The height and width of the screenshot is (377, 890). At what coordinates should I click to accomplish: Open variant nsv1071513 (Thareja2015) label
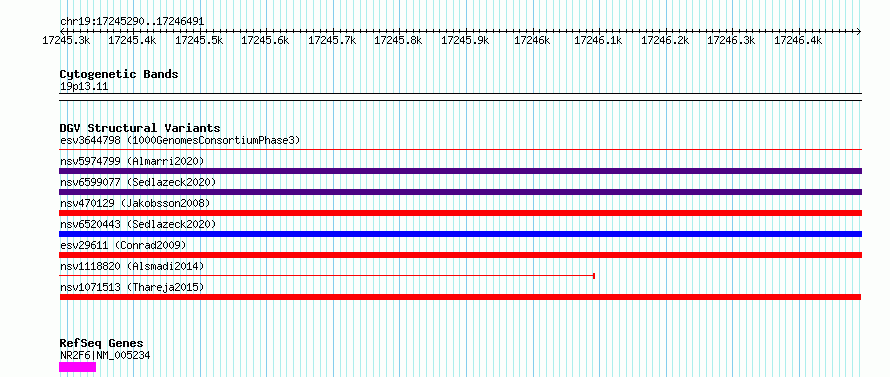pos(132,287)
